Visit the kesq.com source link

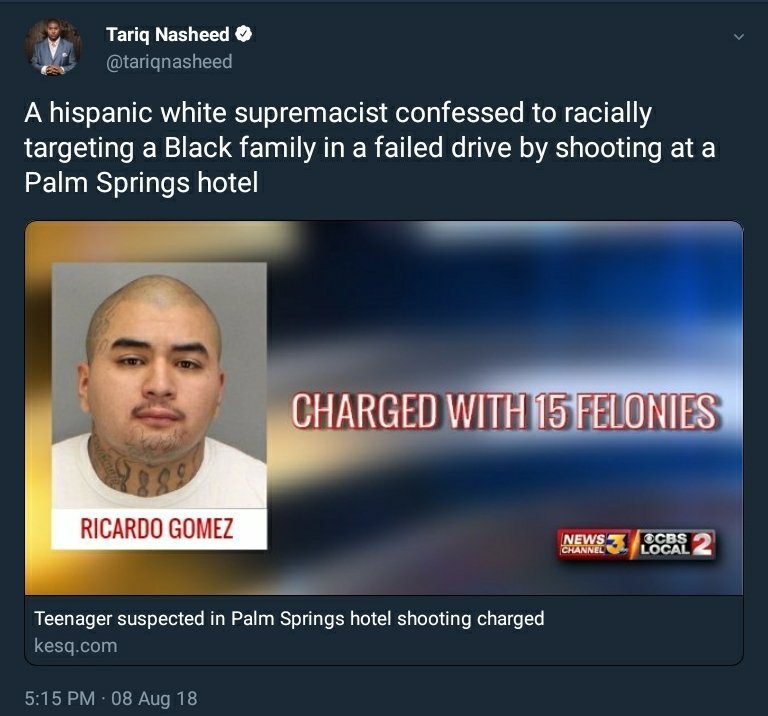75,645
